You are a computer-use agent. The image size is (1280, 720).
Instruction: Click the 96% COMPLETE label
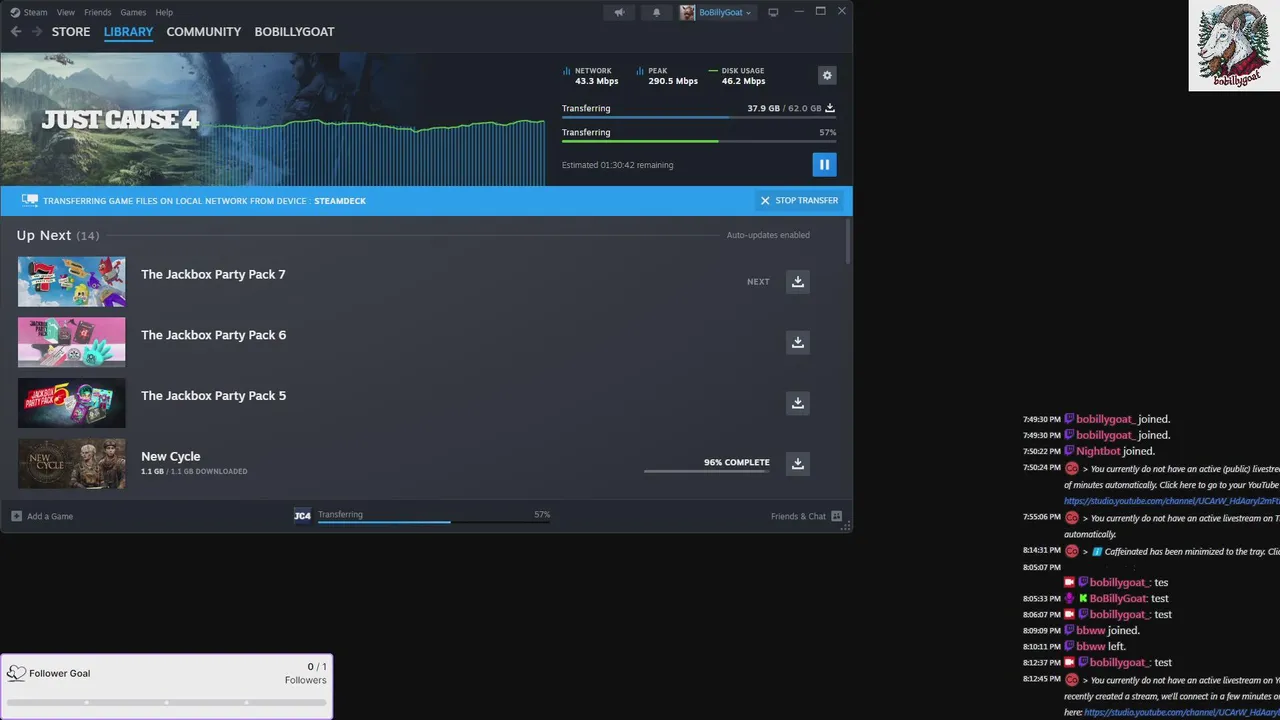(737, 462)
